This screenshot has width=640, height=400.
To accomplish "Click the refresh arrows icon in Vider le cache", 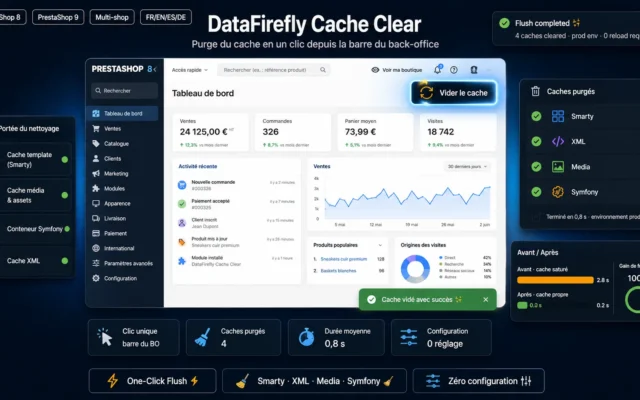I will pos(426,93).
